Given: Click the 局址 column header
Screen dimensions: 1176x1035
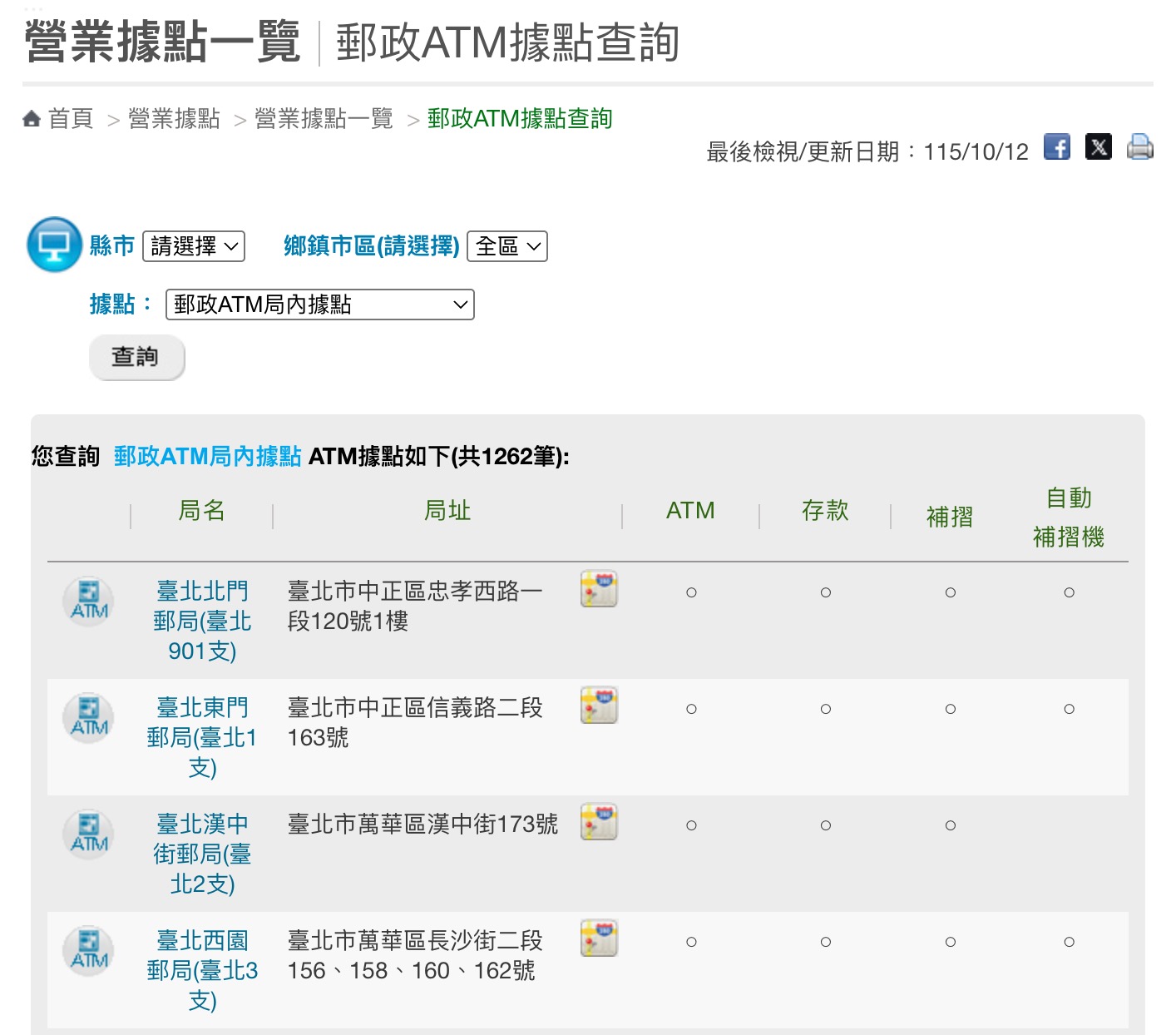Looking at the screenshot, I should pos(447,510).
